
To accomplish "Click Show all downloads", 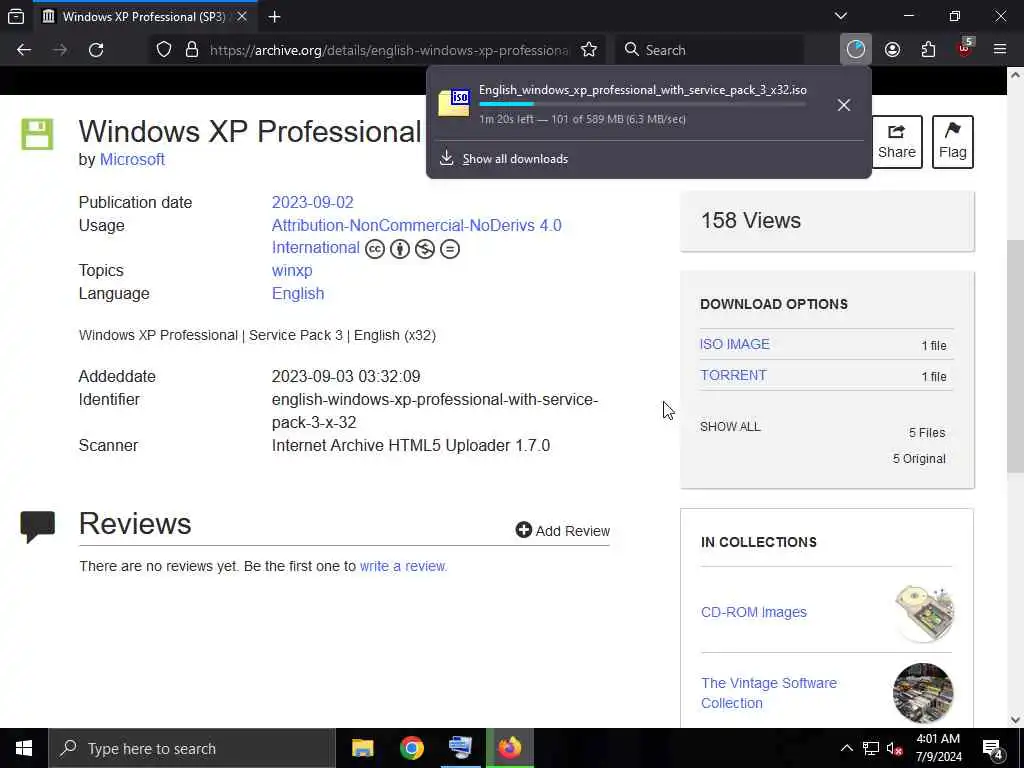I will [x=515, y=159].
